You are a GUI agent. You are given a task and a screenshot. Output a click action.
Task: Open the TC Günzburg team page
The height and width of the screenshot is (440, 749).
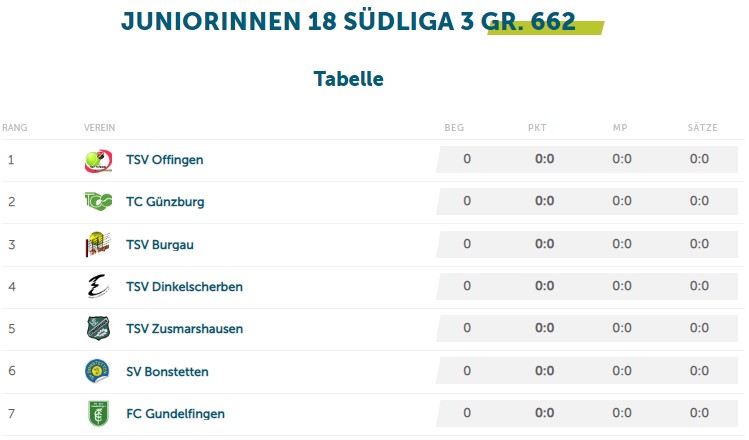(165, 202)
